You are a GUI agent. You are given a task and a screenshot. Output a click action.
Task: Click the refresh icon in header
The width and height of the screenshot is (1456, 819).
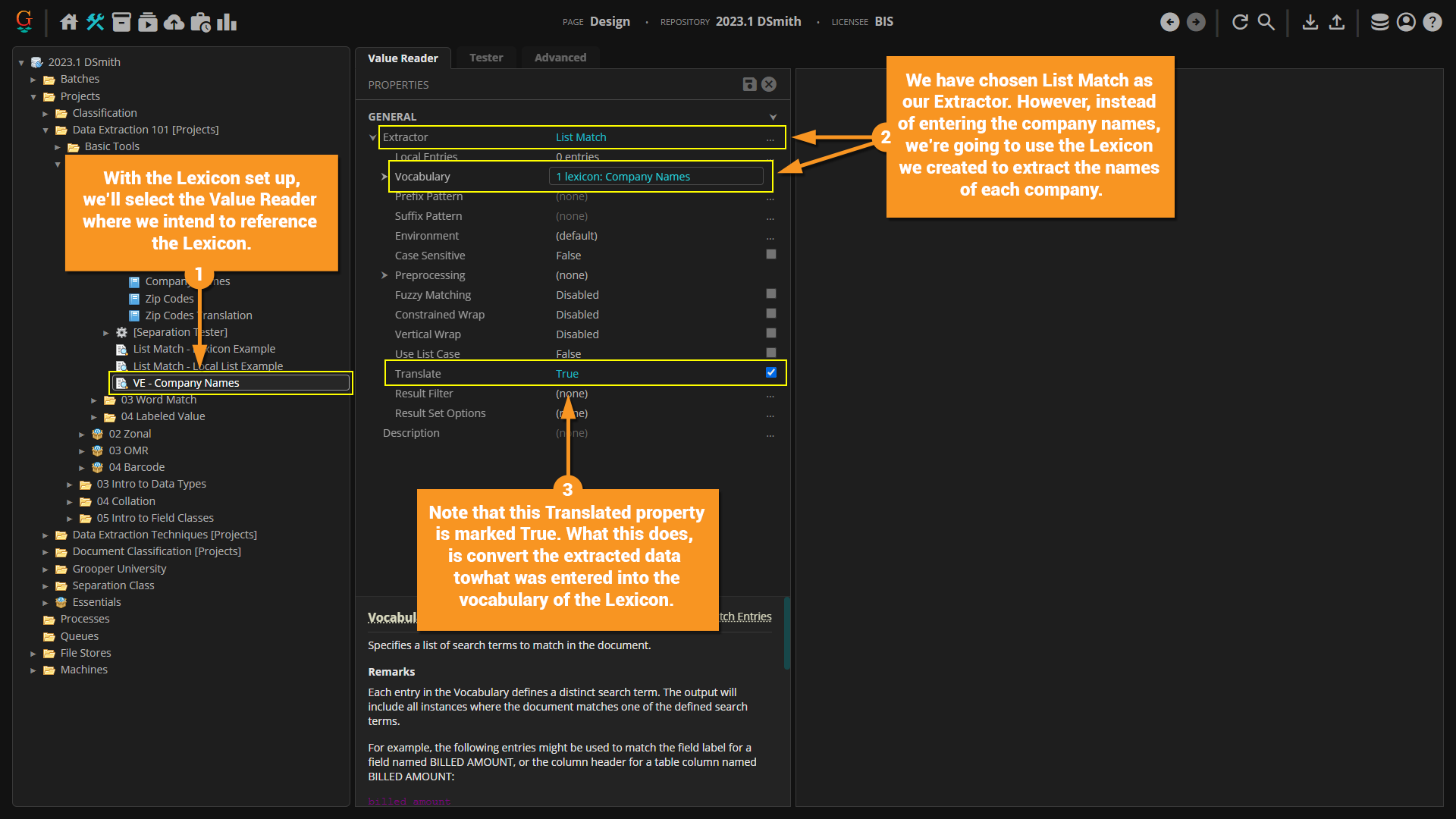click(1240, 22)
